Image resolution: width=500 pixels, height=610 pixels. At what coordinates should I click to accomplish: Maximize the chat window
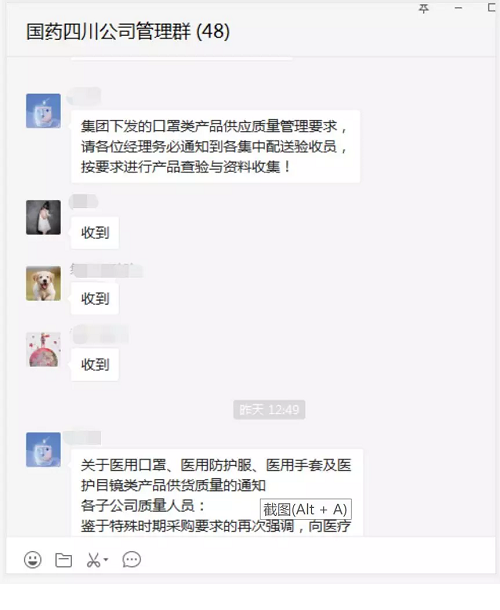(x=492, y=8)
